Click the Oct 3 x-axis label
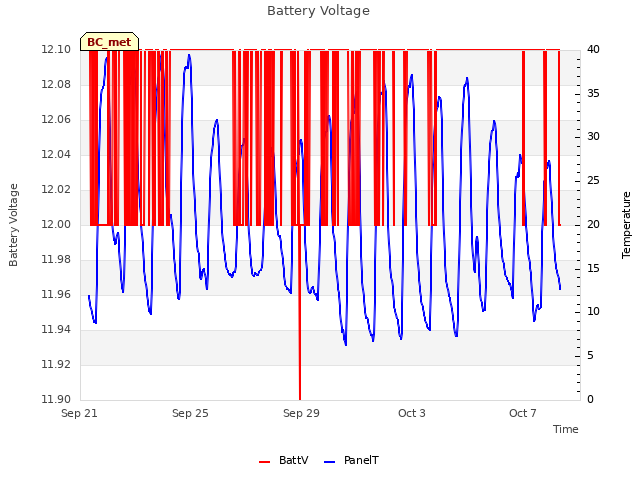 click(x=412, y=413)
